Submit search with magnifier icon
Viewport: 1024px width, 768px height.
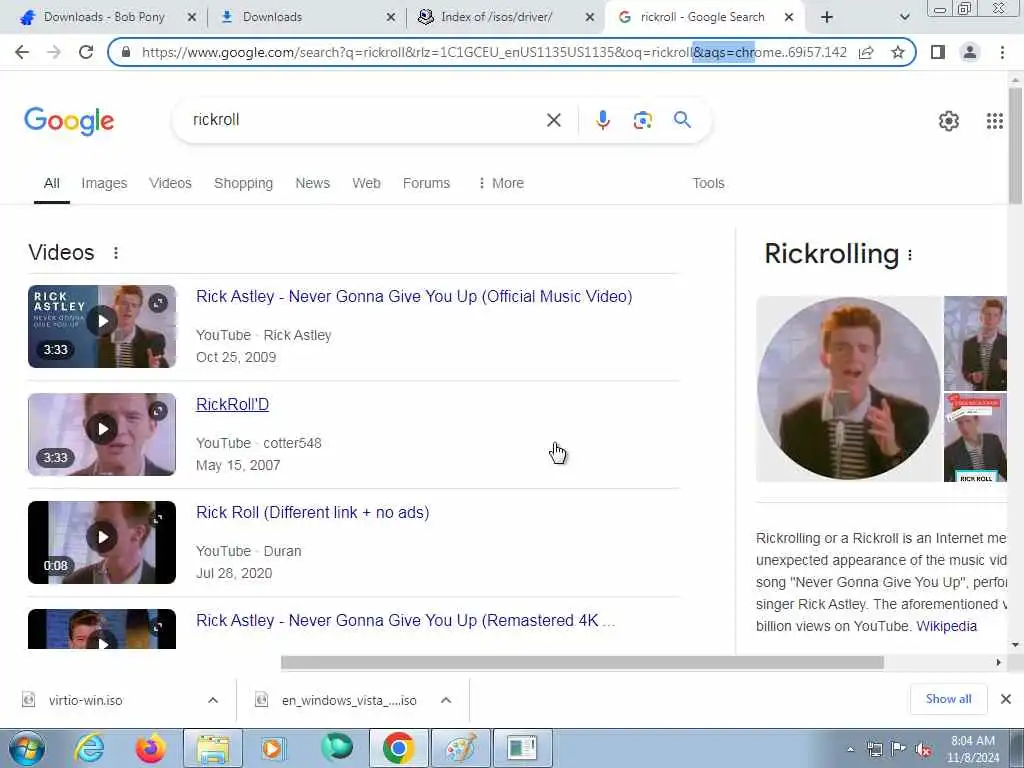682,120
